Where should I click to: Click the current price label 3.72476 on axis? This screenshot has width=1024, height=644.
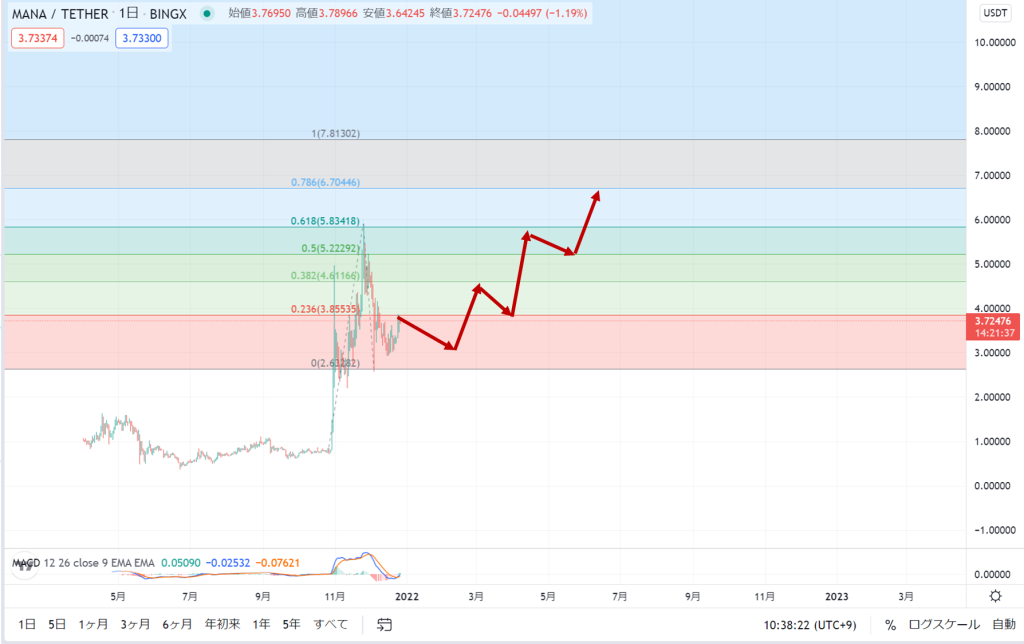point(994,321)
